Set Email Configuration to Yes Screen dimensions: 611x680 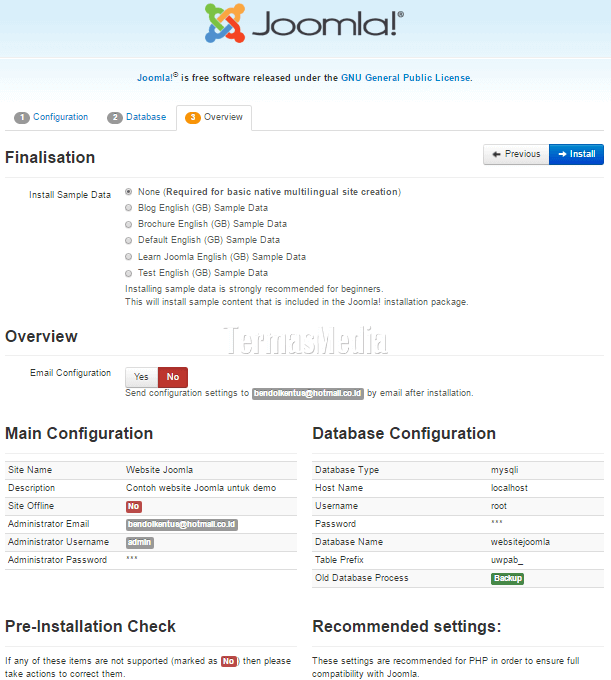tap(141, 377)
